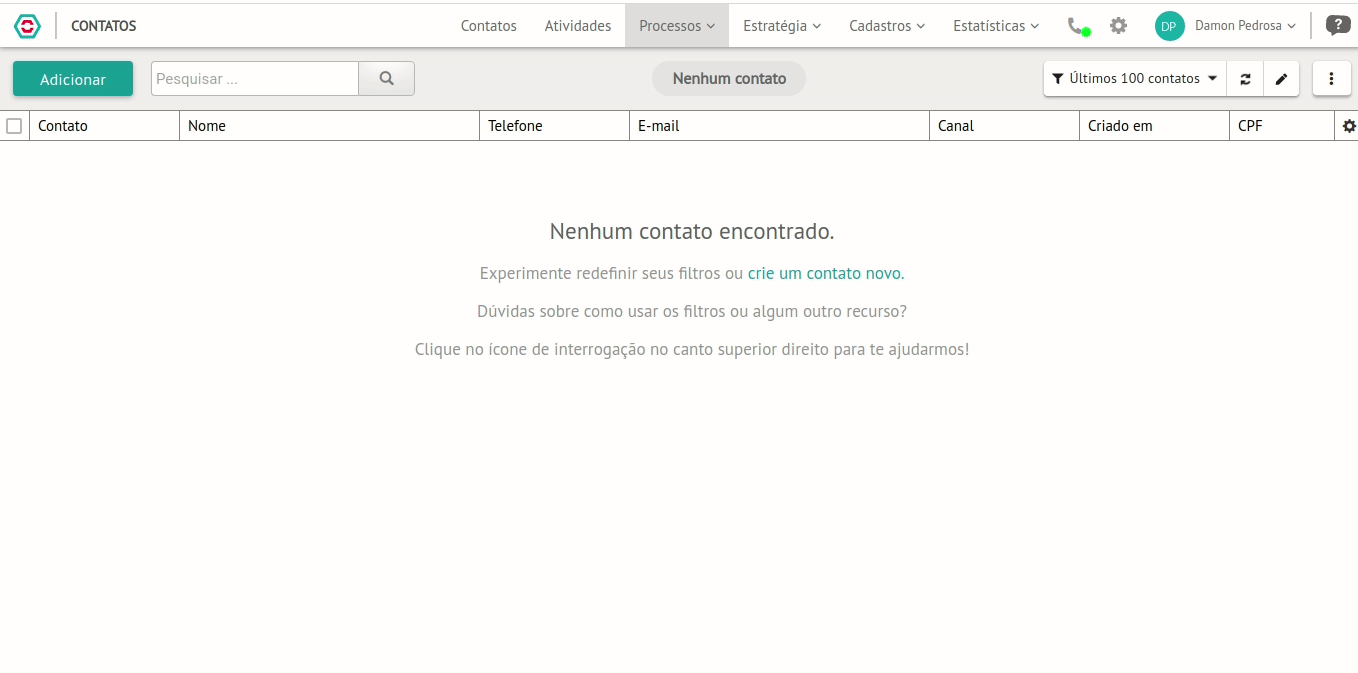Viewport: 1358px width, 673px height.
Task: Open the Últimos 100 contatos filter dropdown
Action: (x=1135, y=79)
